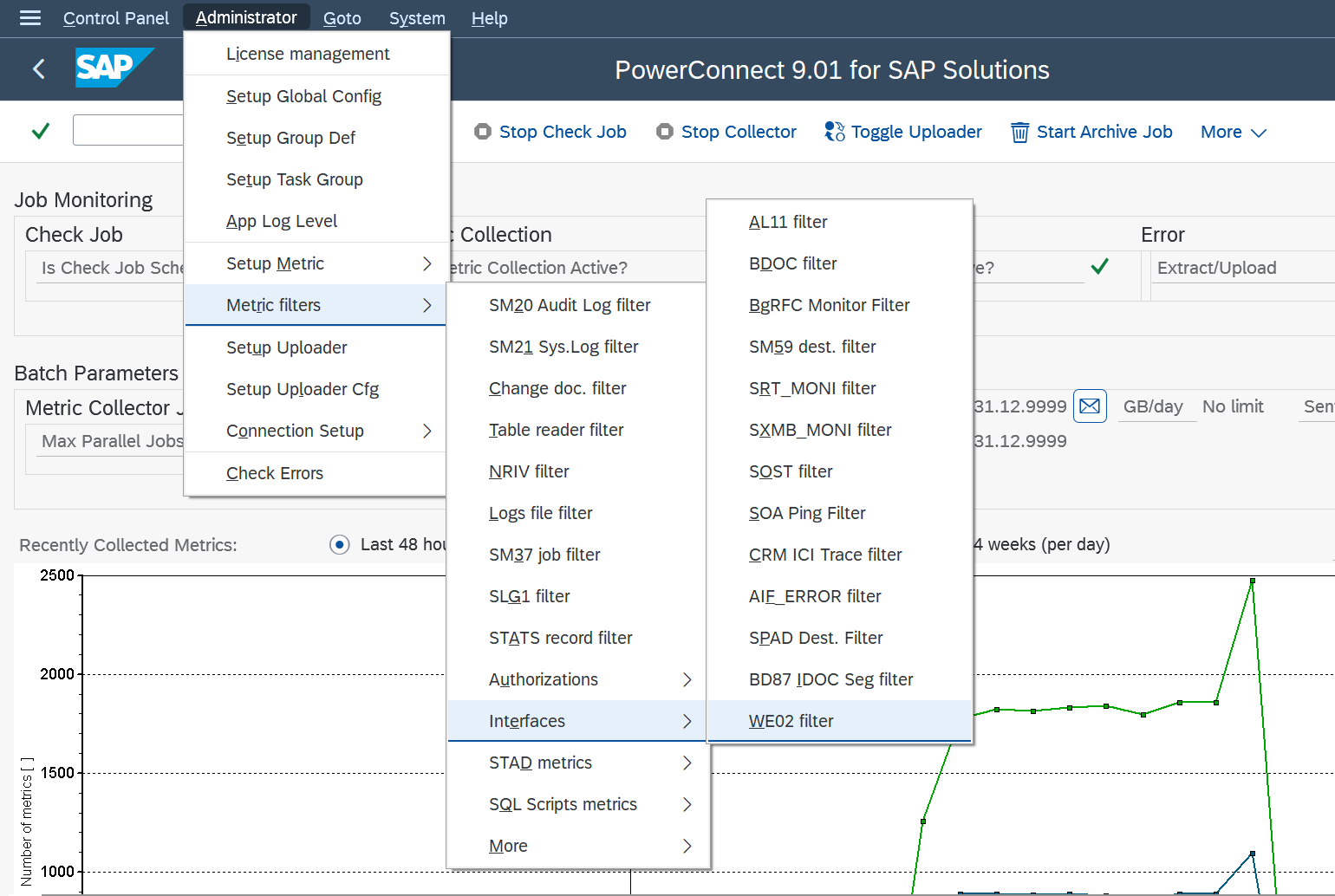The height and width of the screenshot is (896, 1335).
Task: Expand the Setup Metric submenu arrow
Action: pyautogui.click(x=427, y=263)
